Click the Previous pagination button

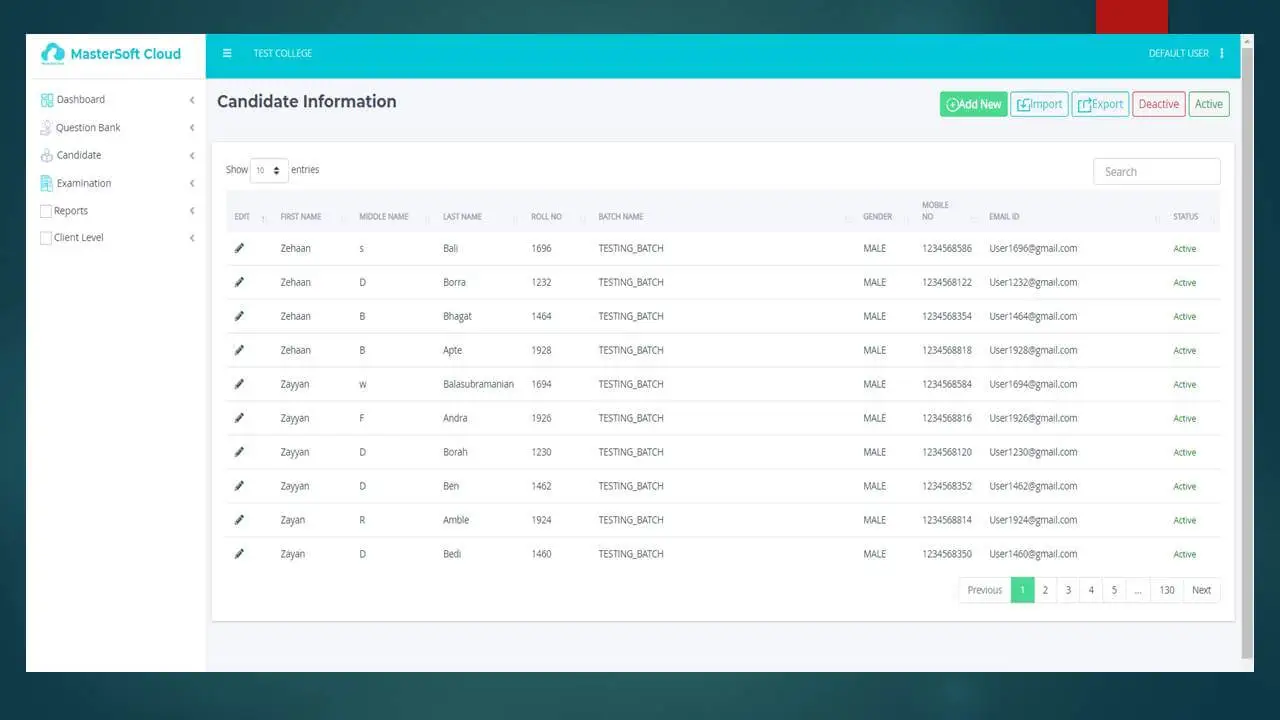pyautogui.click(x=985, y=590)
